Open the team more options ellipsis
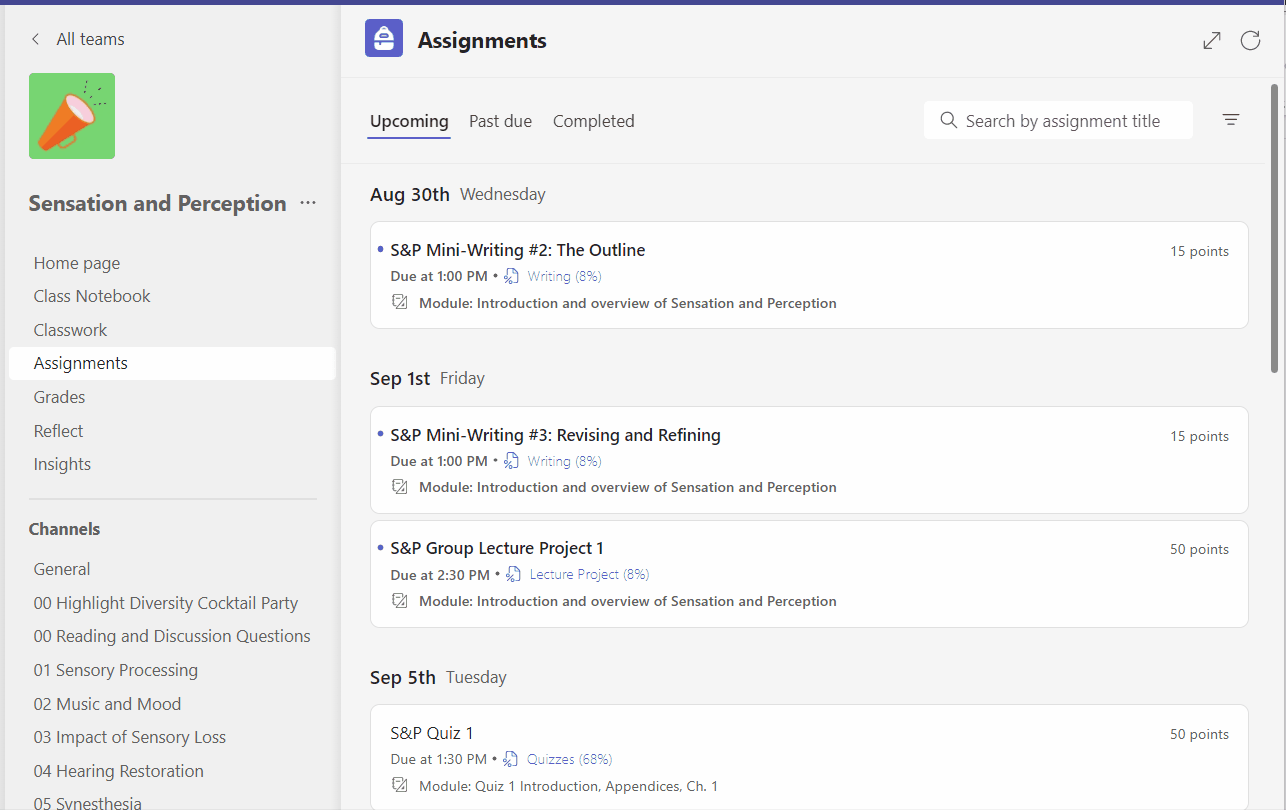This screenshot has width=1286, height=810. [308, 203]
